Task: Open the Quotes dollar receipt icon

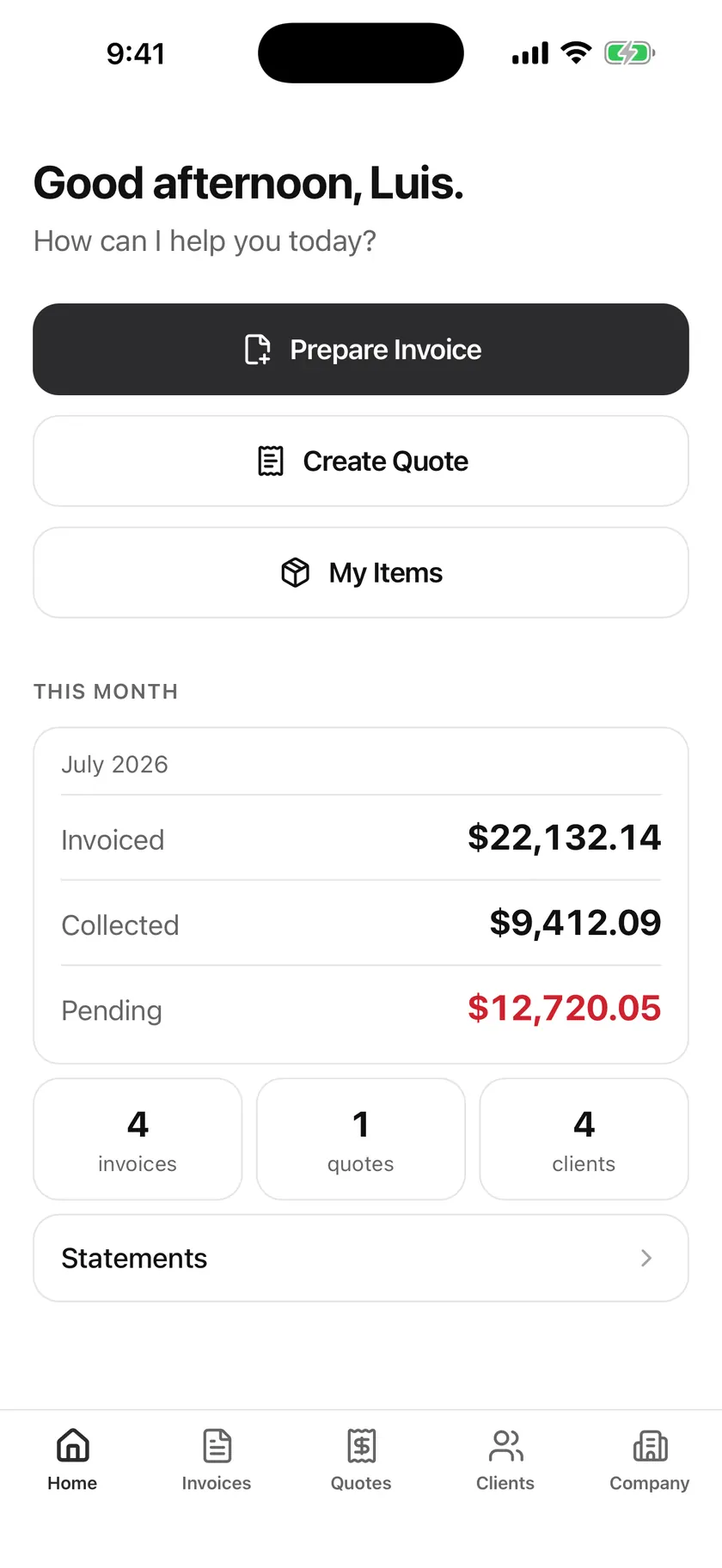Action: (x=361, y=1445)
